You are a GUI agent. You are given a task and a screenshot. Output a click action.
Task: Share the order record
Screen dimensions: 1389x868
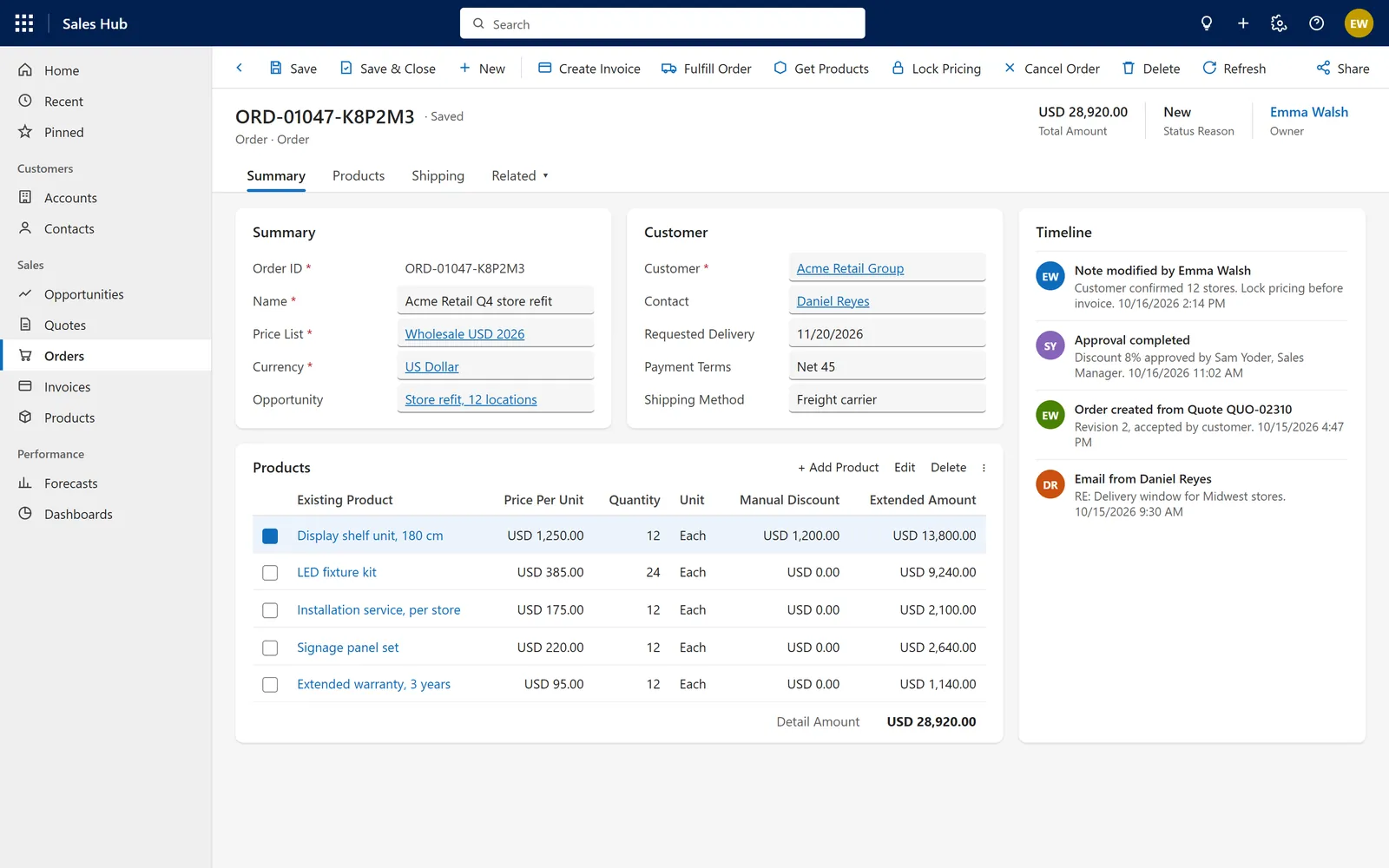pyautogui.click(x=1342, y=68)
